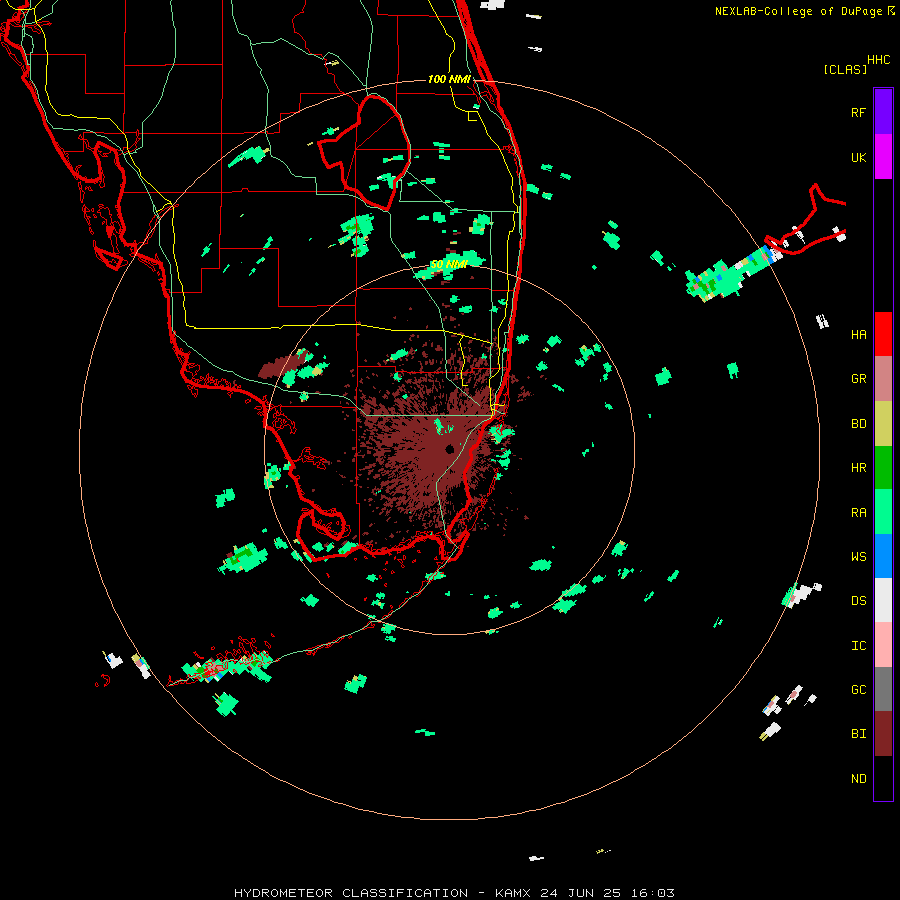The width and height of the screenshot is (900, 900).
Task: Click the red HA color swatch
Action: (883, 334)
